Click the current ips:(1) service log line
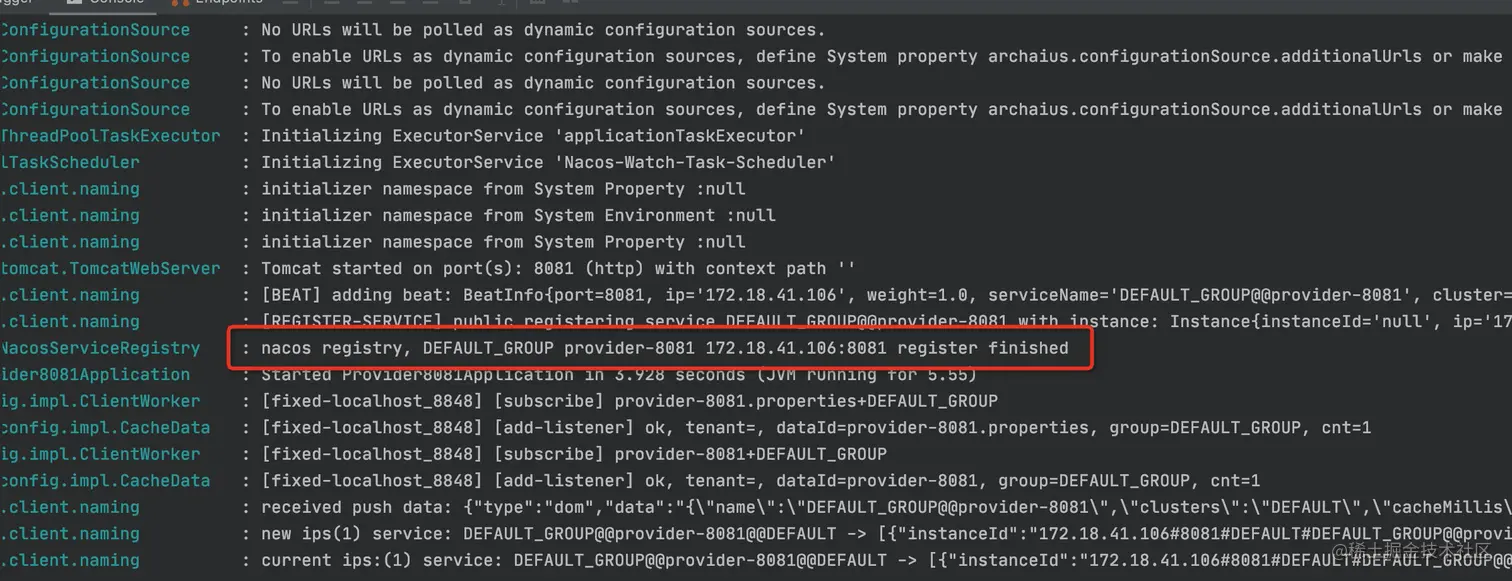 click(x=880, y=560)
